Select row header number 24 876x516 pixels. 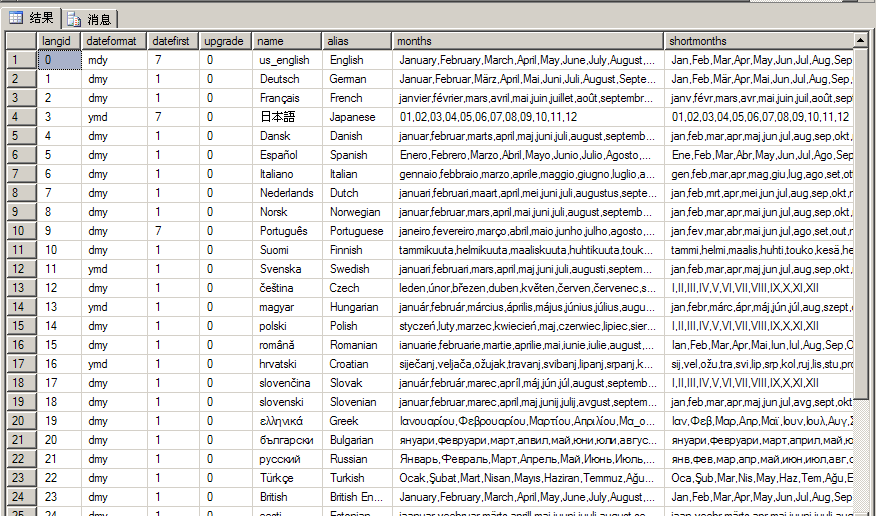point(22,496)
